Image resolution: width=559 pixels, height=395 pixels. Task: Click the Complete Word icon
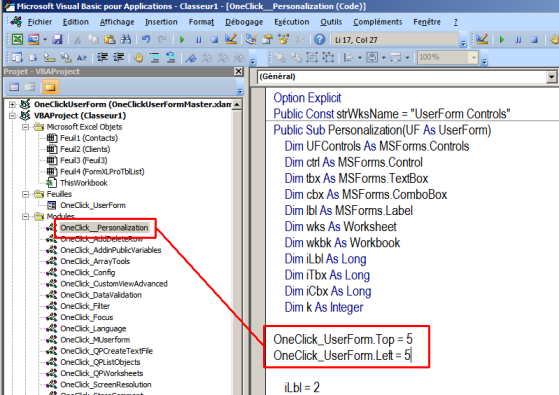coord(82,57)
